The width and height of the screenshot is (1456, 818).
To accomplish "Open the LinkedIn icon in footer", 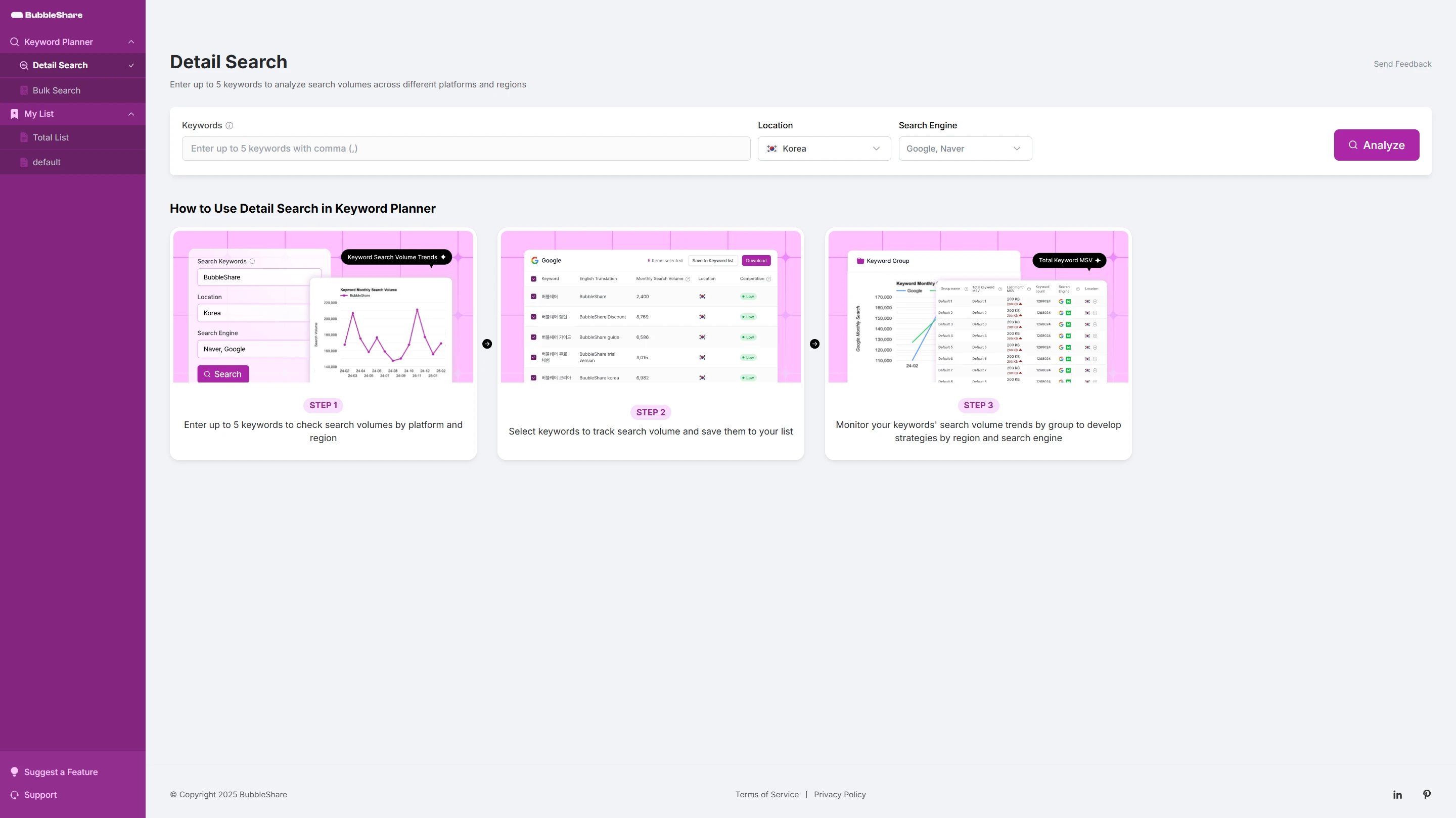I will pyautogui.click(x=1397, y=795).
